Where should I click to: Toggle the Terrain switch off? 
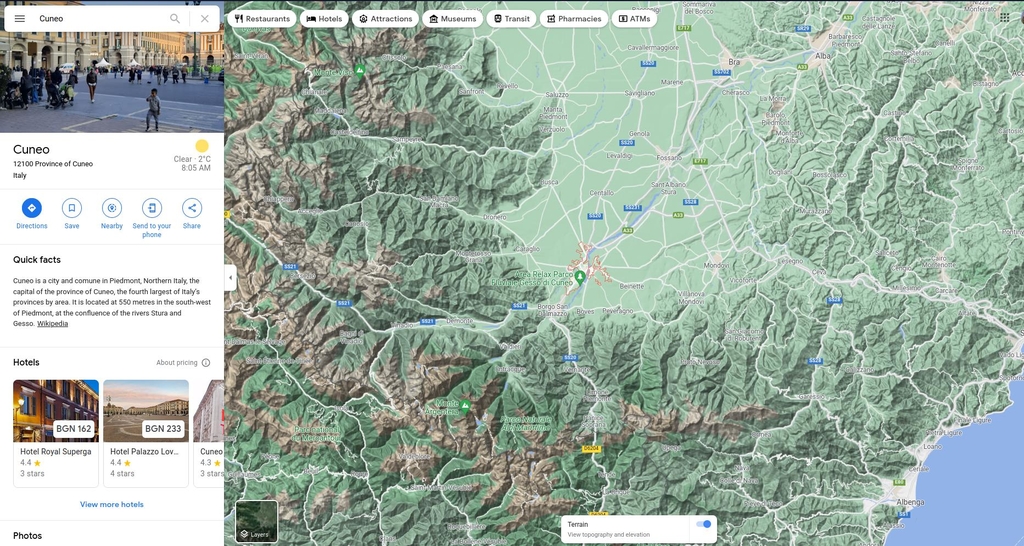coord(704,524)
